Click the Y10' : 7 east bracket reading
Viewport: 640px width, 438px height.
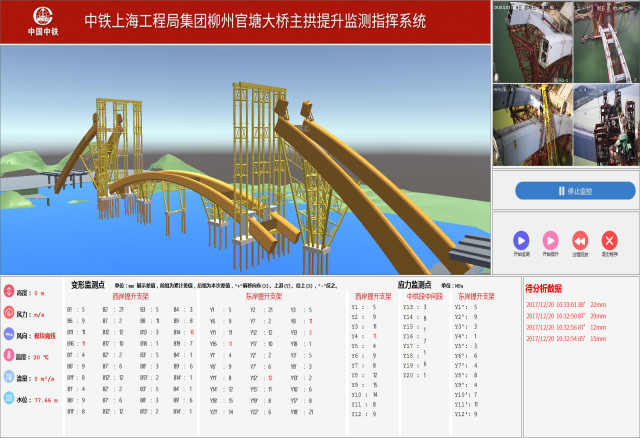pos(466,395)
